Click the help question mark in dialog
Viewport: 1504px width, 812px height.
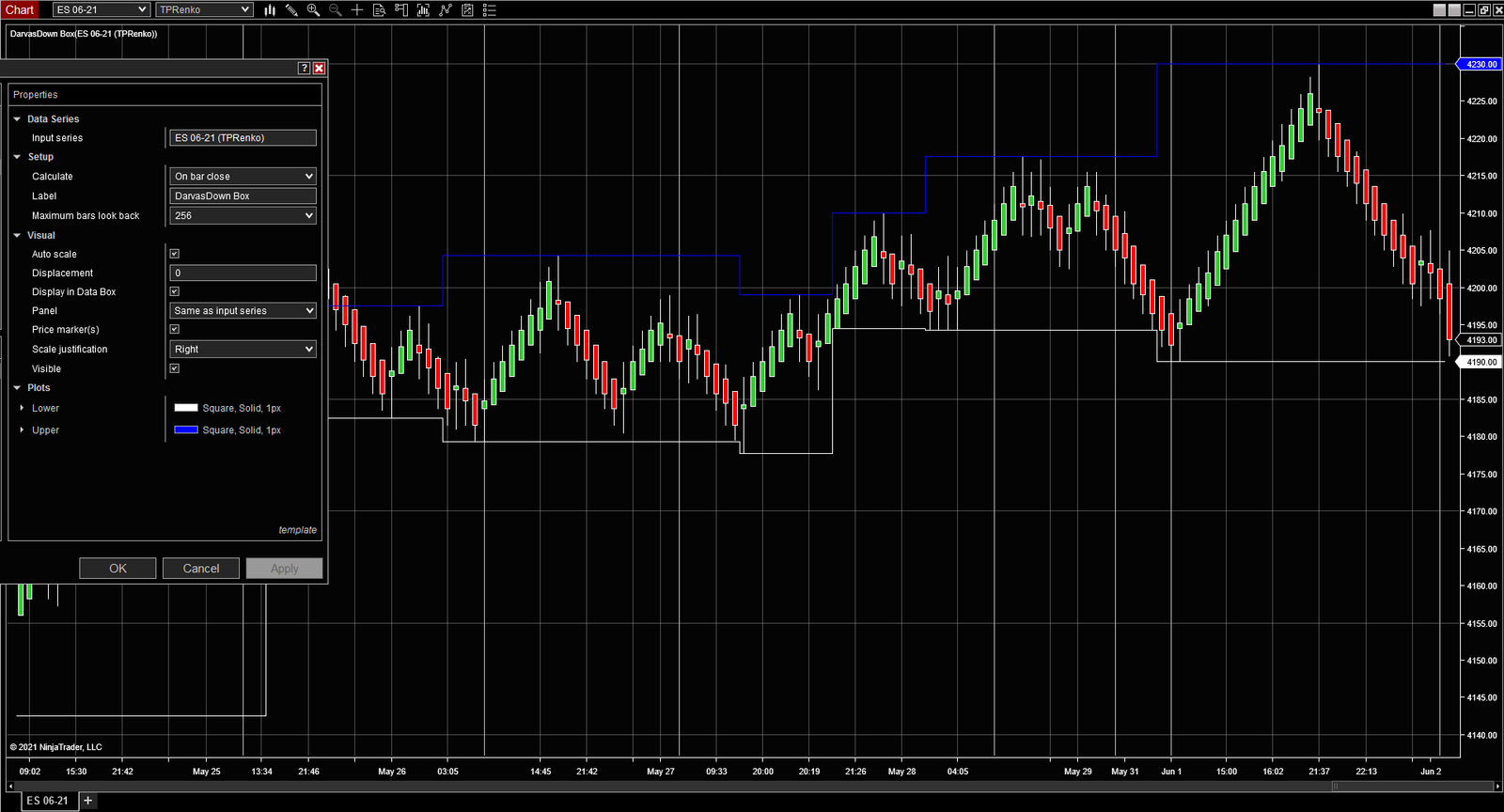304,69
